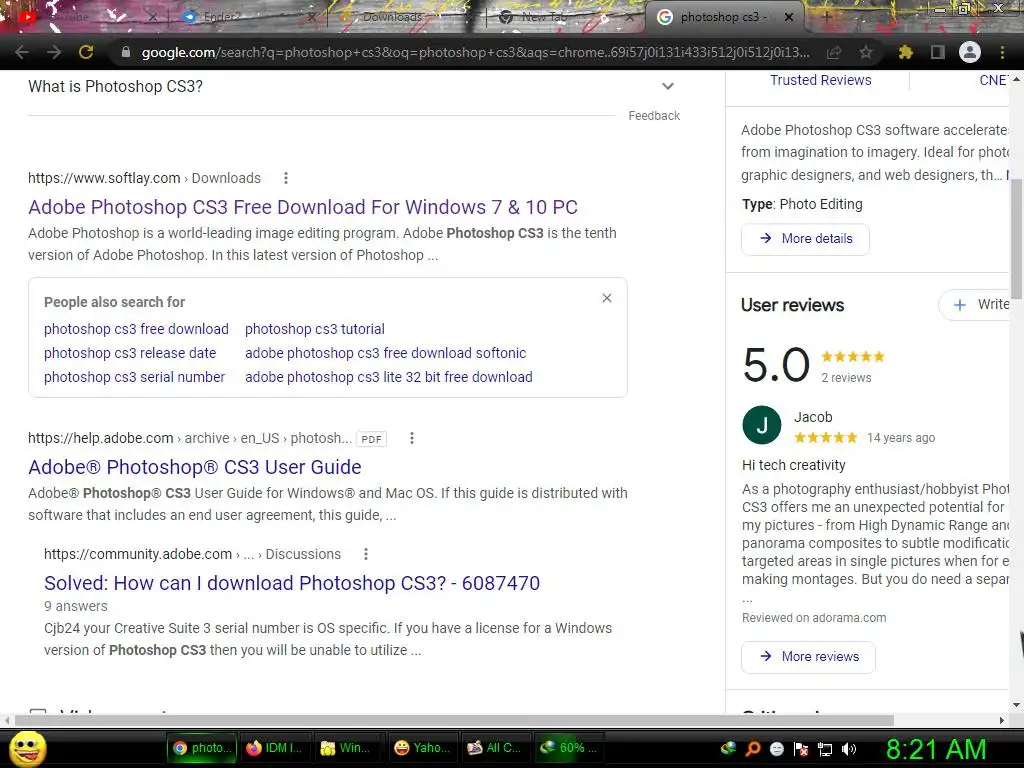Open more options for softlay.com result

tap(285, 178)
